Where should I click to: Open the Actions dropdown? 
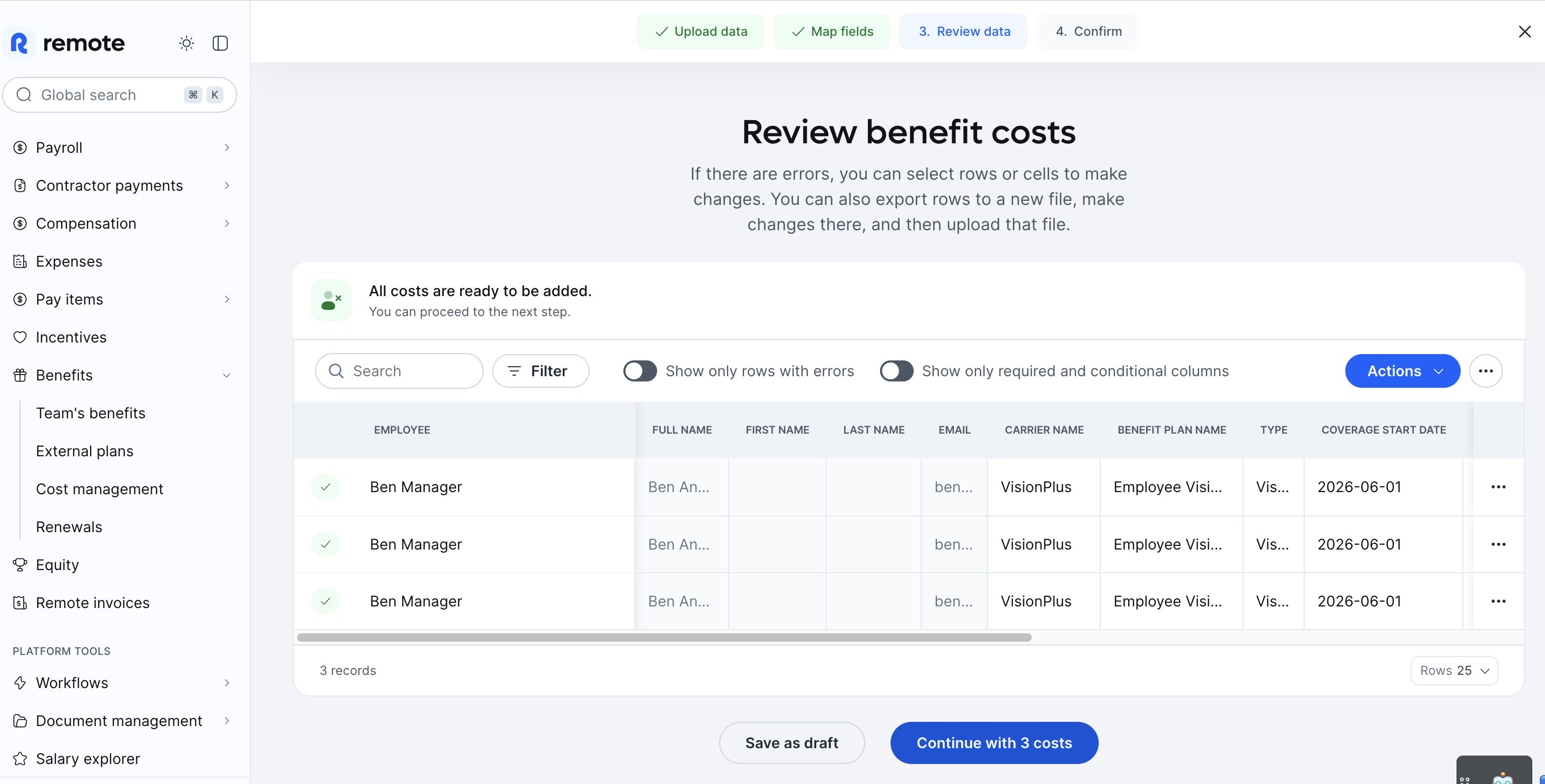coord(1402,371)
